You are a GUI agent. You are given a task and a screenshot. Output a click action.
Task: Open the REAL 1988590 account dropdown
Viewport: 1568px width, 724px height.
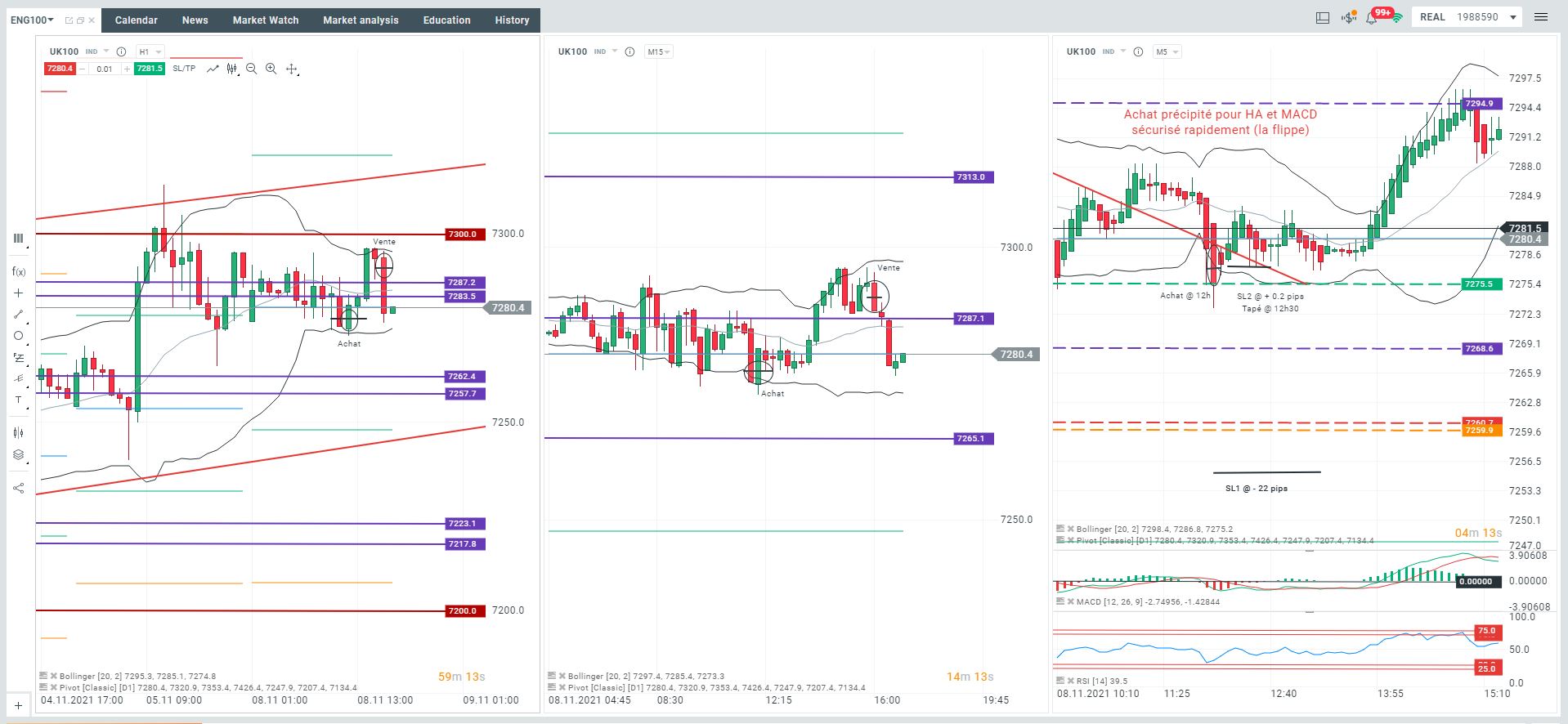[1467, 17]
